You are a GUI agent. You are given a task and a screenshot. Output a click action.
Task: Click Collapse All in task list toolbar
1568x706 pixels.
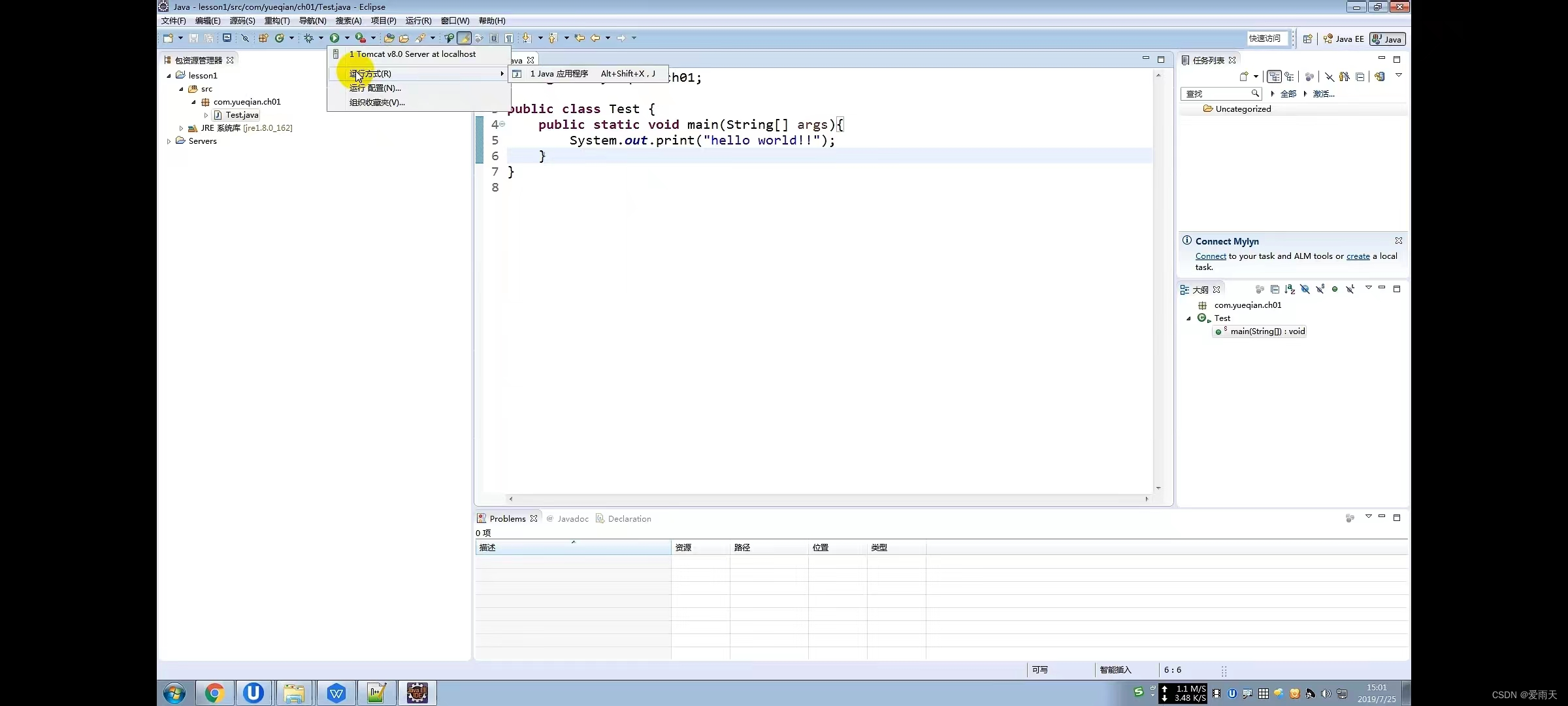point(1360,76)
